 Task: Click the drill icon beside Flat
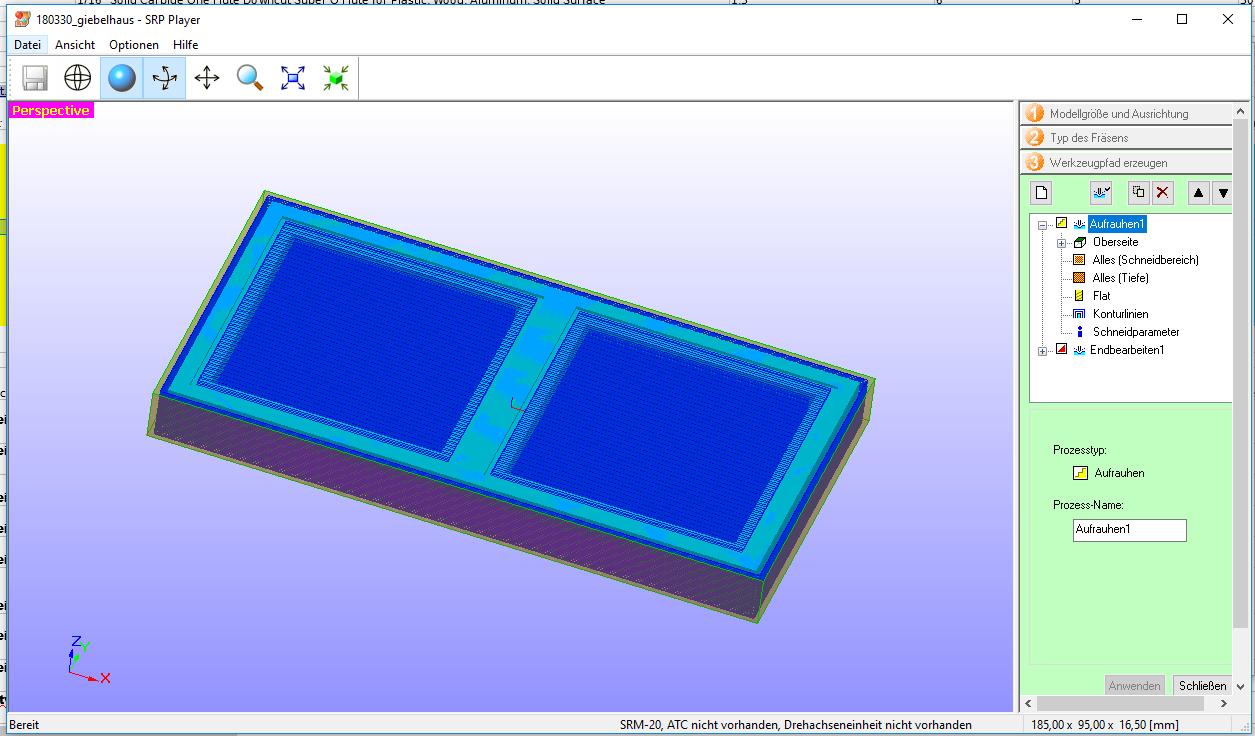click(x=1079, y=296)
